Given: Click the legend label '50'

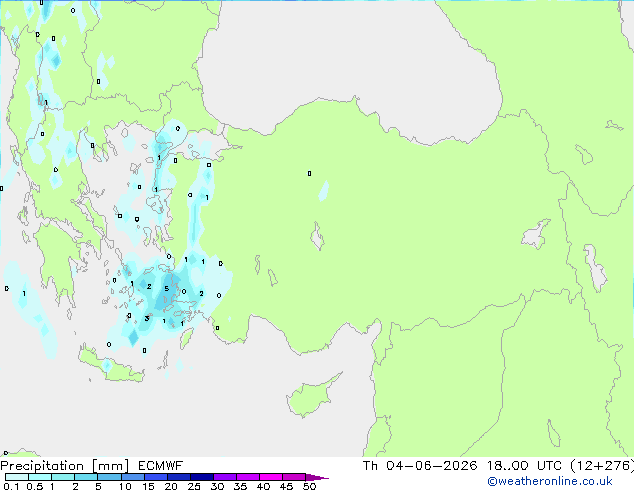Looking at the screenshot, I should 309,486.
